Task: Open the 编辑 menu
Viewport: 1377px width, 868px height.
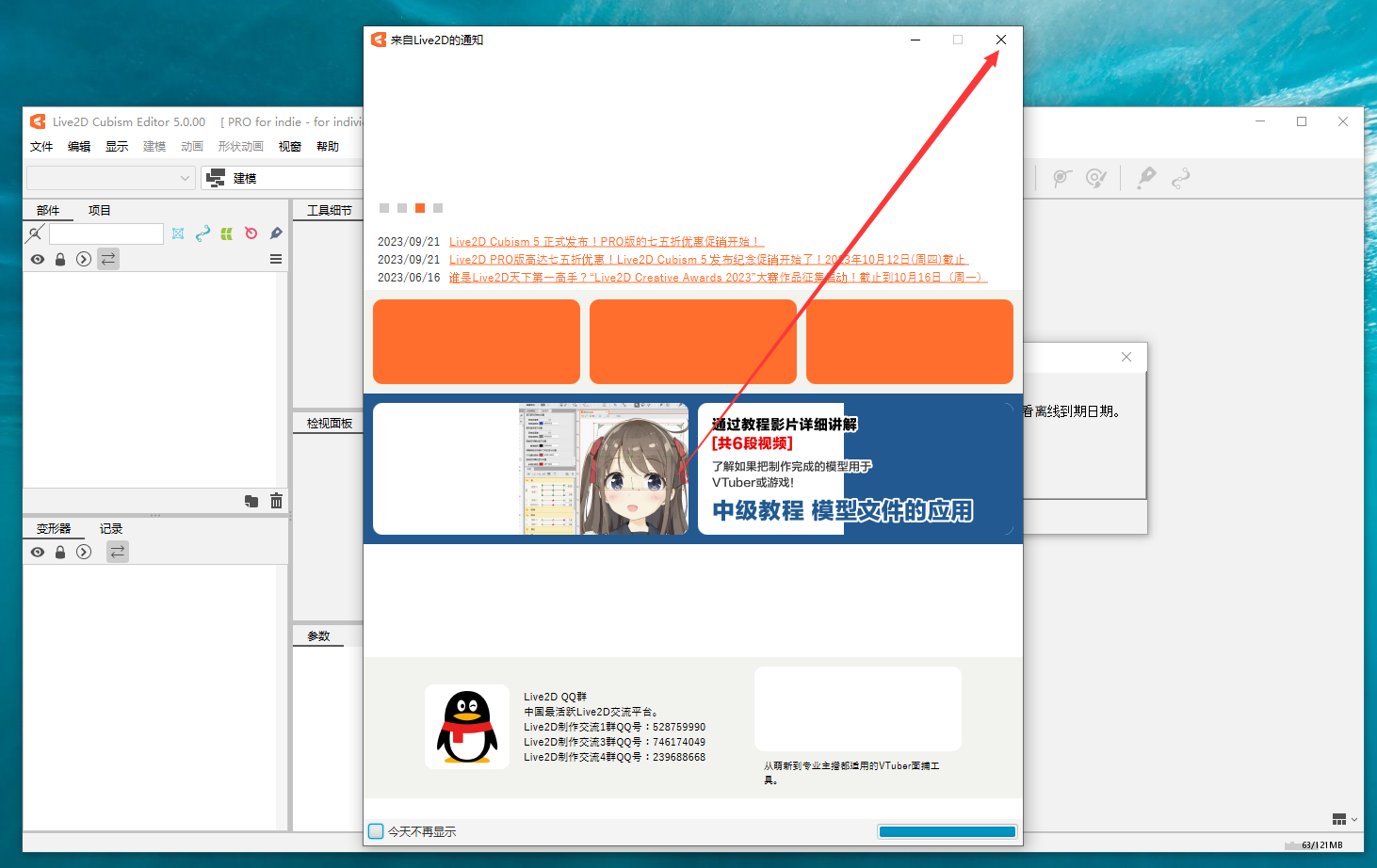Action: (x=79, y=147)
